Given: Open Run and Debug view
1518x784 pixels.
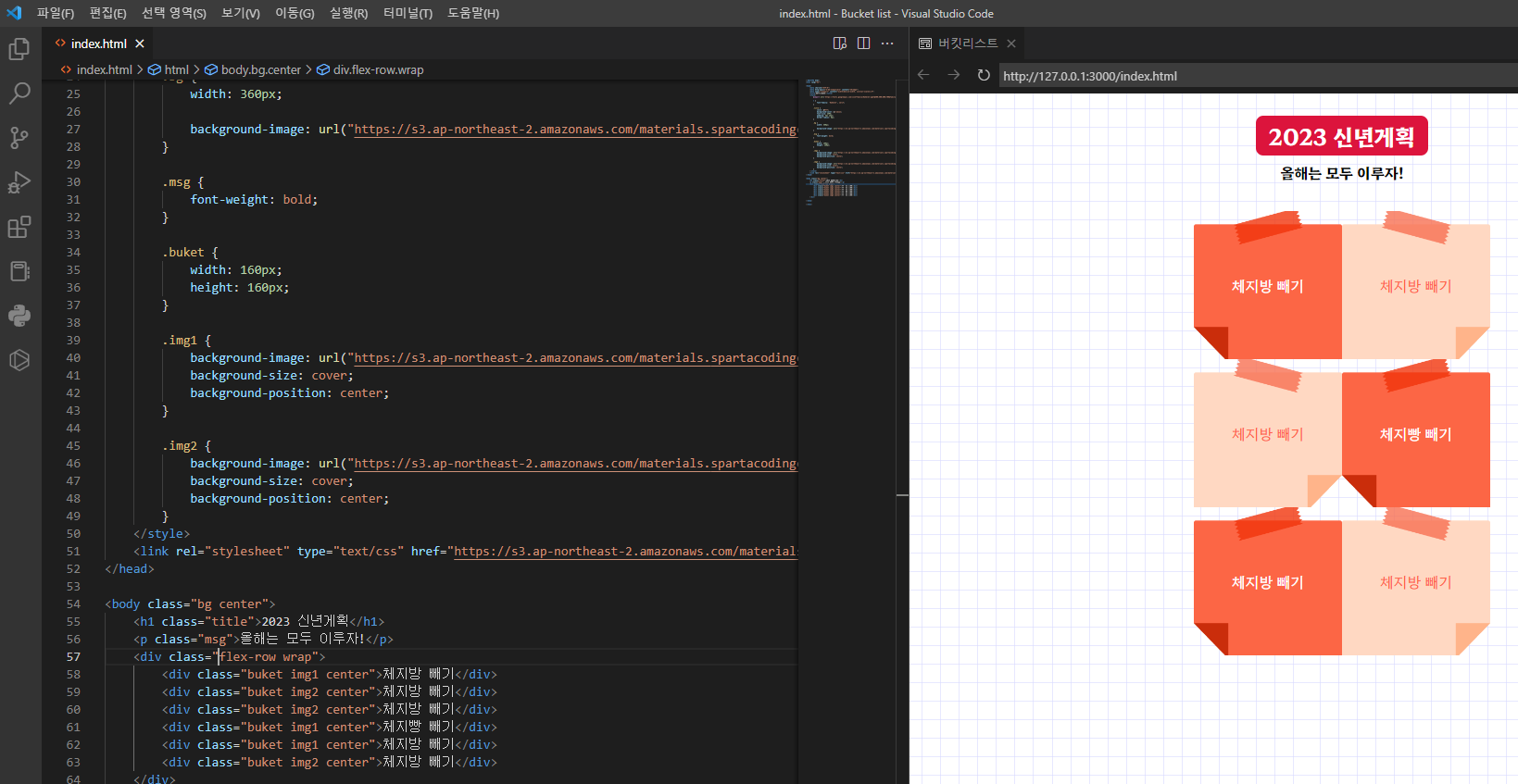Looking at the screenshot, I should click(x=19, y=181).
